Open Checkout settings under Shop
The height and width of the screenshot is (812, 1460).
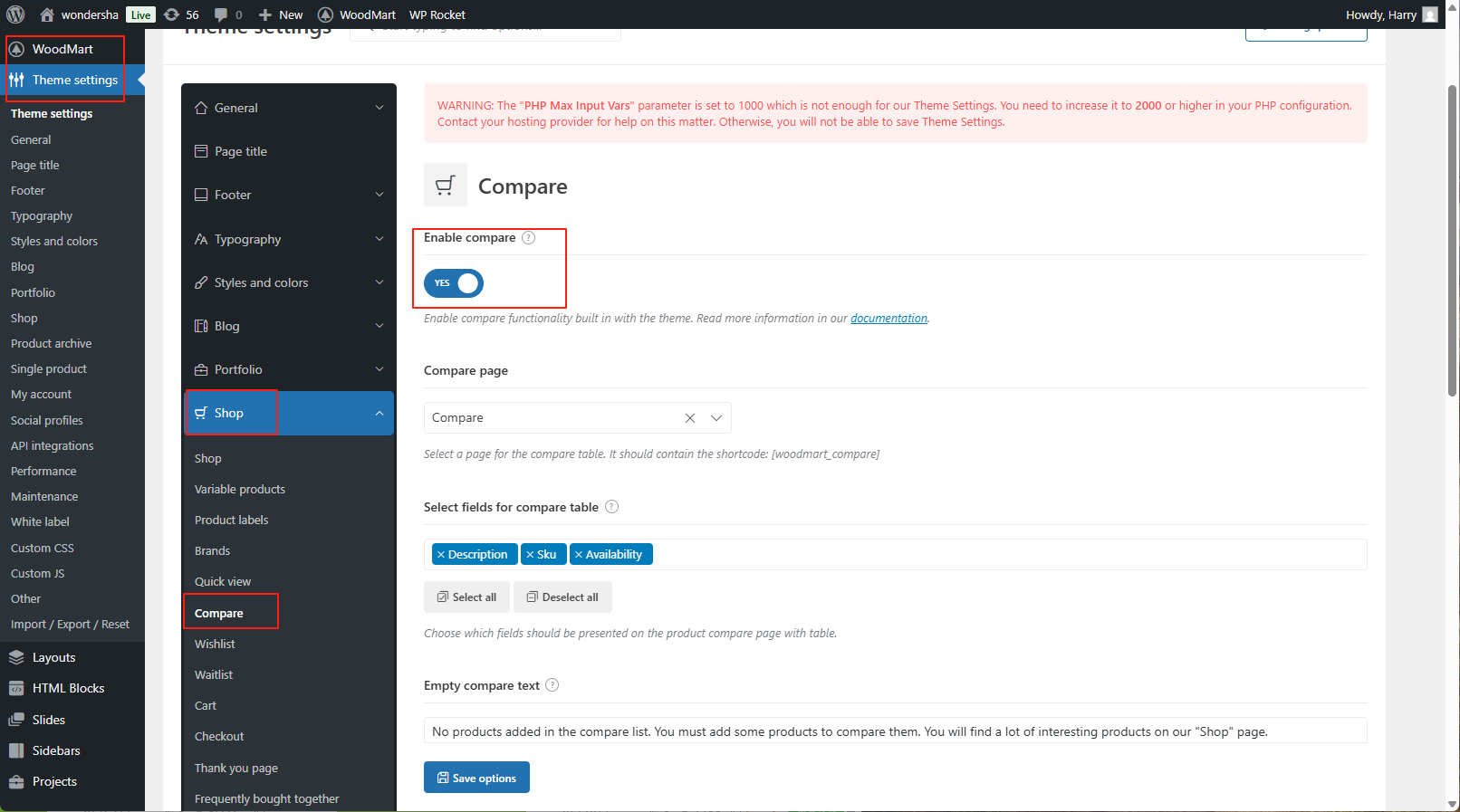(219, 736)
